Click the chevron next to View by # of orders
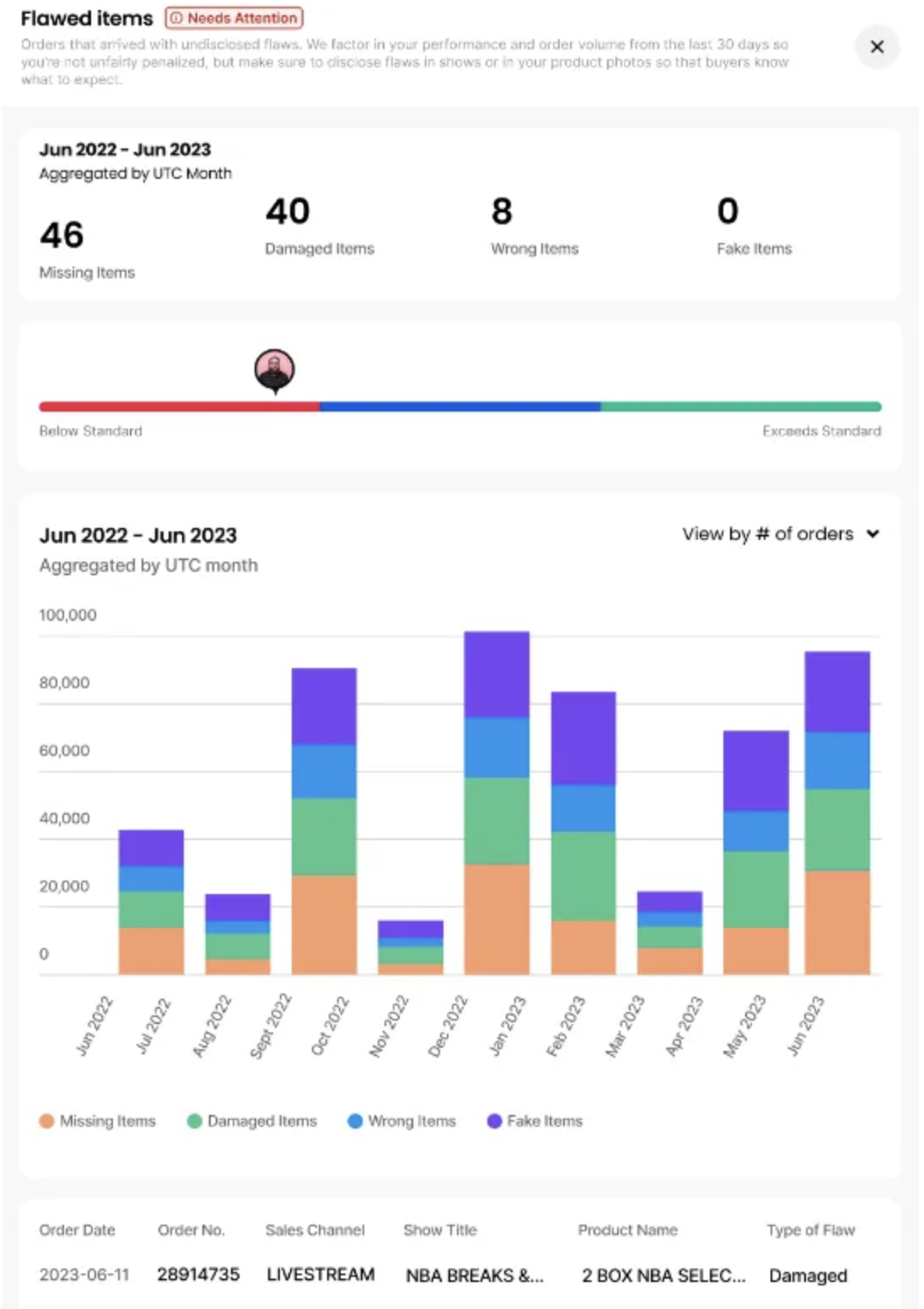This screenshot has width=924, height=1309. coord(873,534)
